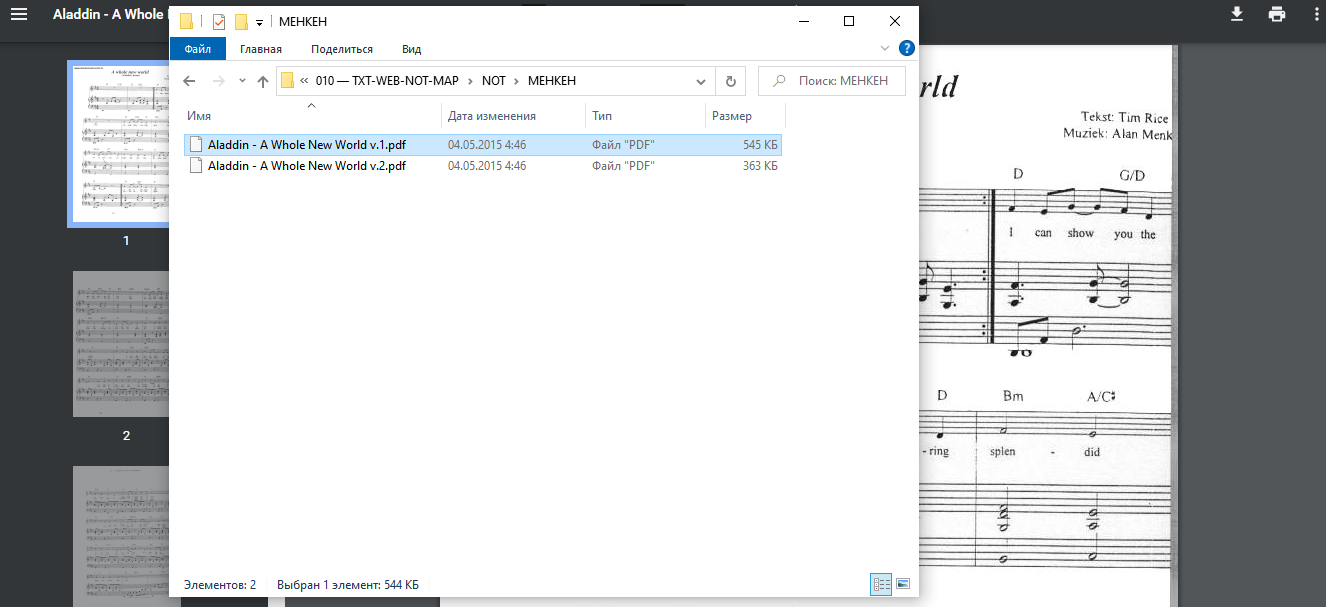Minimize the МЕНКЕН Explorer window
This screenshot has width=1326, height=607.
[803, 21]
